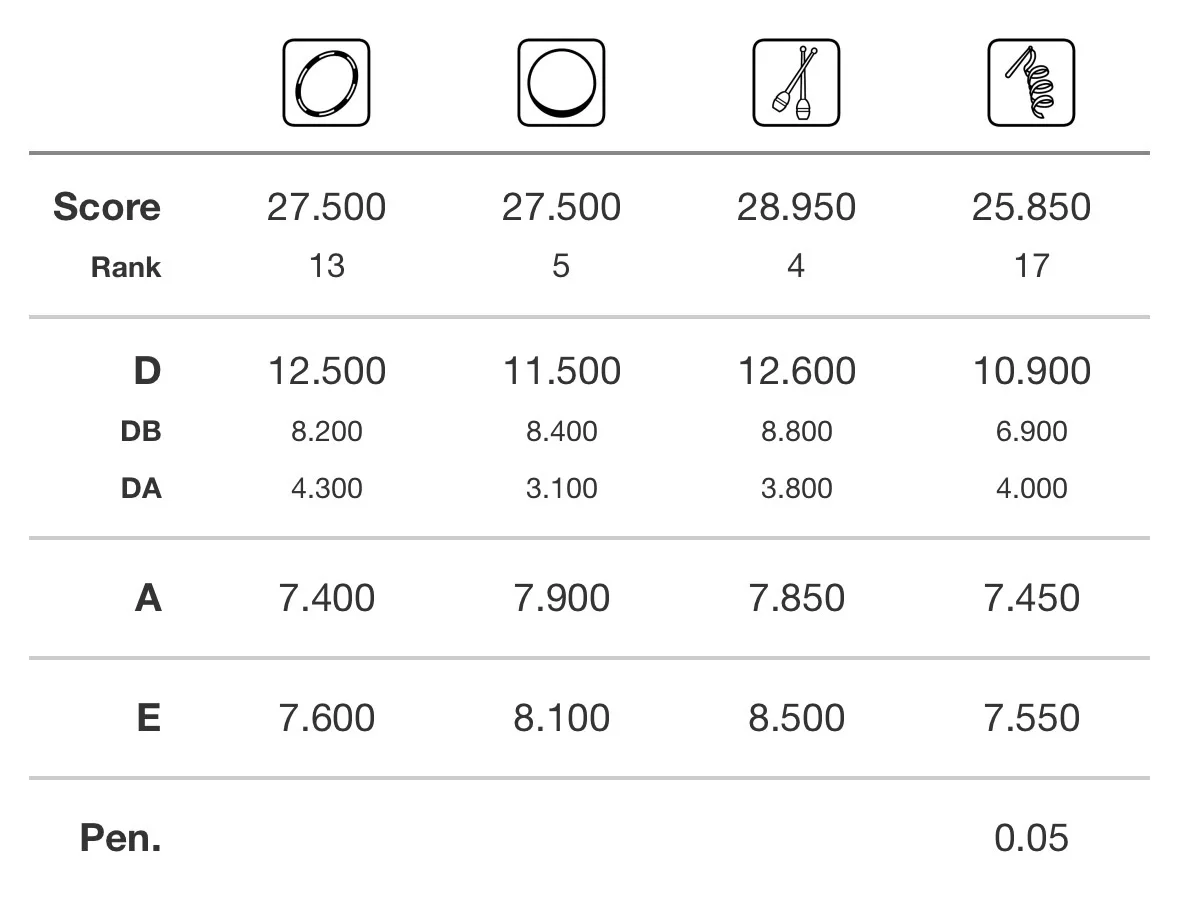Viewport: 1179px width, 918px height.
Task: Click the ball DA value 3.100
Action: (562, 489)
